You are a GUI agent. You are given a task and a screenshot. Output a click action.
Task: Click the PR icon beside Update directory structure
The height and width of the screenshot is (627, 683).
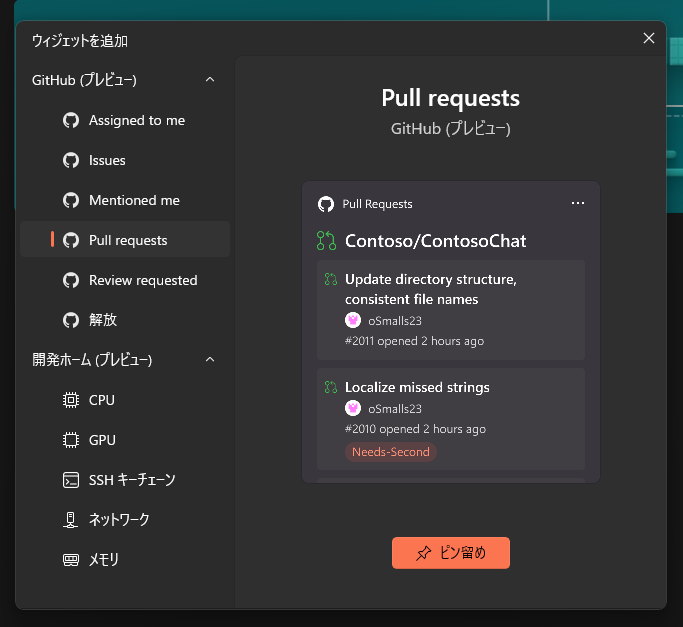pos(331,279)
